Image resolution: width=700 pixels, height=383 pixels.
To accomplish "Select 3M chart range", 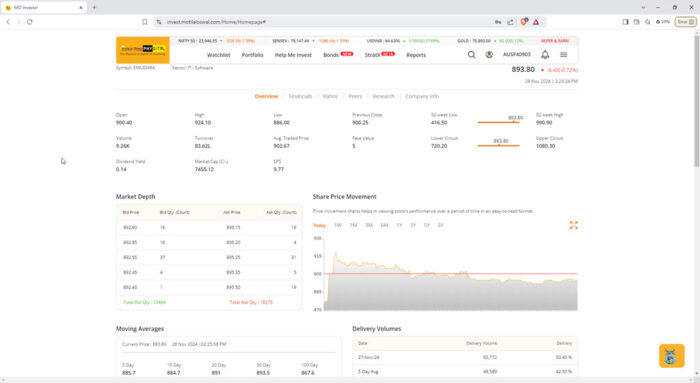I will (369, 225).
